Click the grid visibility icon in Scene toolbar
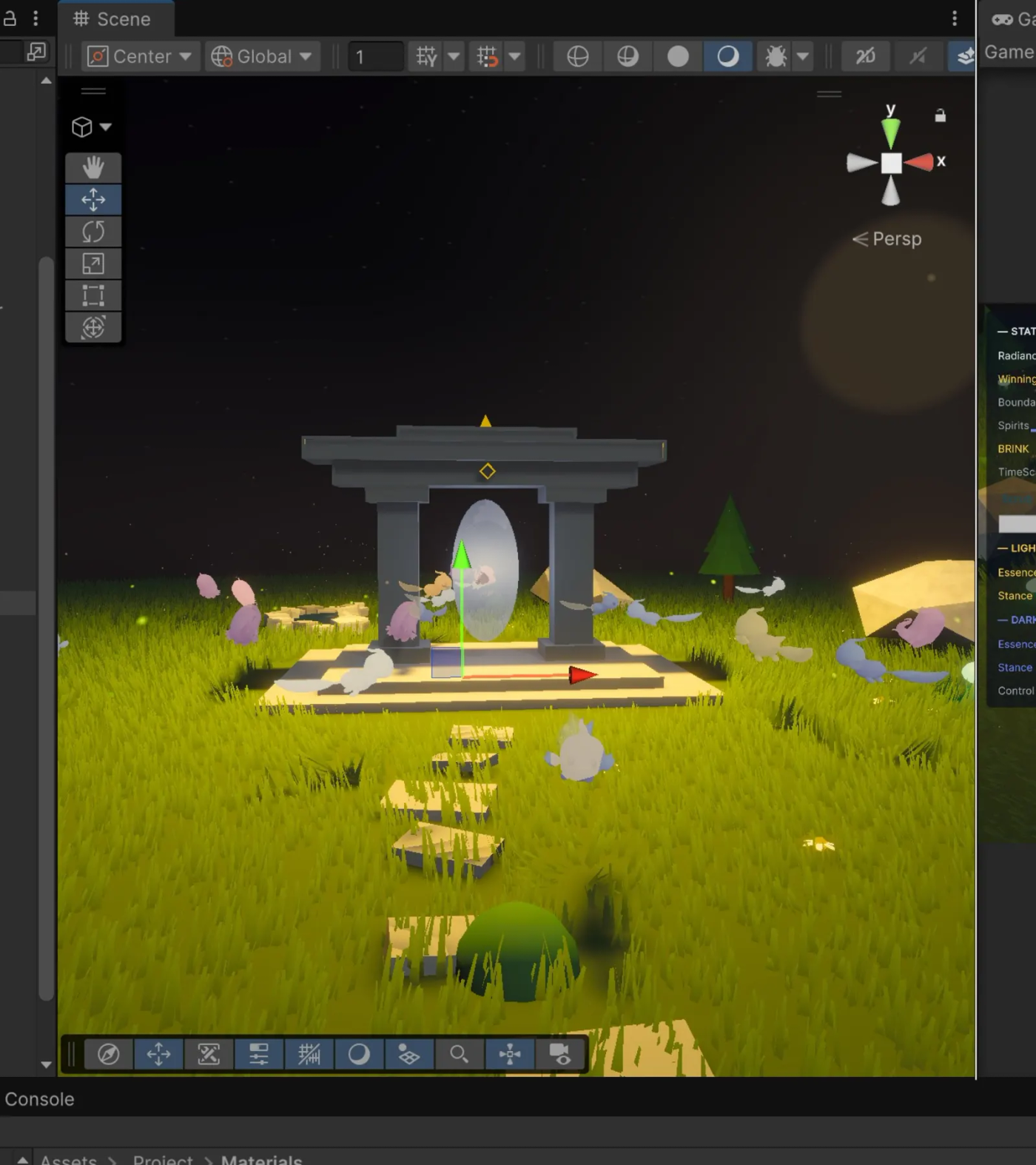 [x=427, y=56]
